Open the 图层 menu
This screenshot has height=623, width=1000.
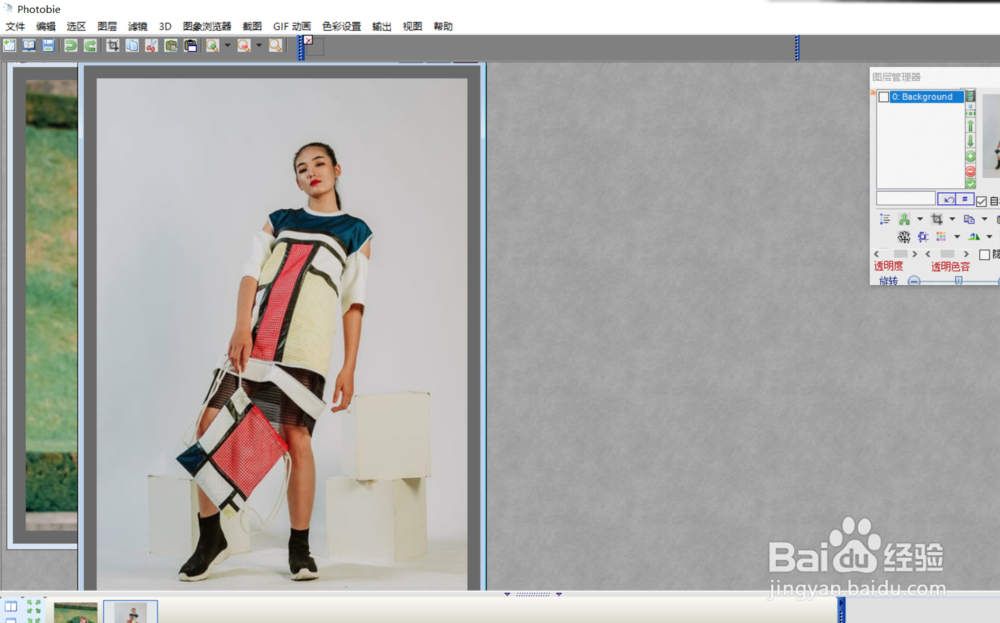(107, 26)
